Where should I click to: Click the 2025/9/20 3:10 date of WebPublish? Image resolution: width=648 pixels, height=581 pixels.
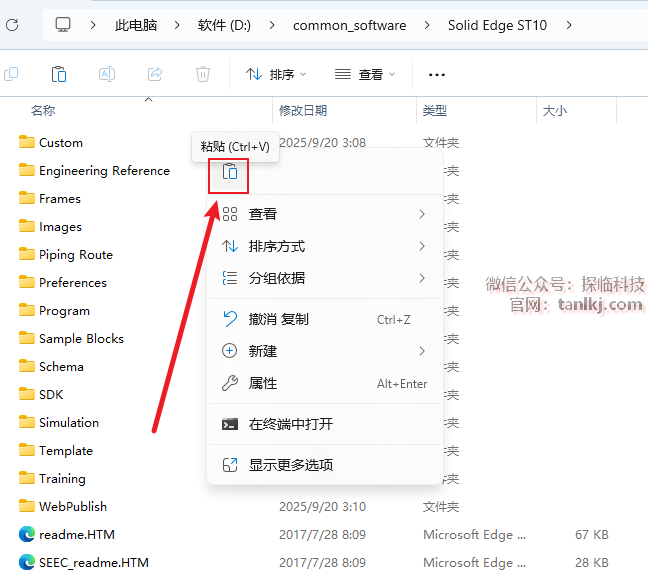click(322, 506)
